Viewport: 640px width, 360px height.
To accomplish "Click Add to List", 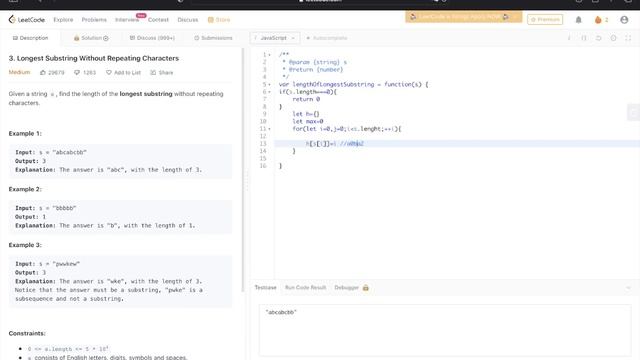I will [x=123, y=73].
